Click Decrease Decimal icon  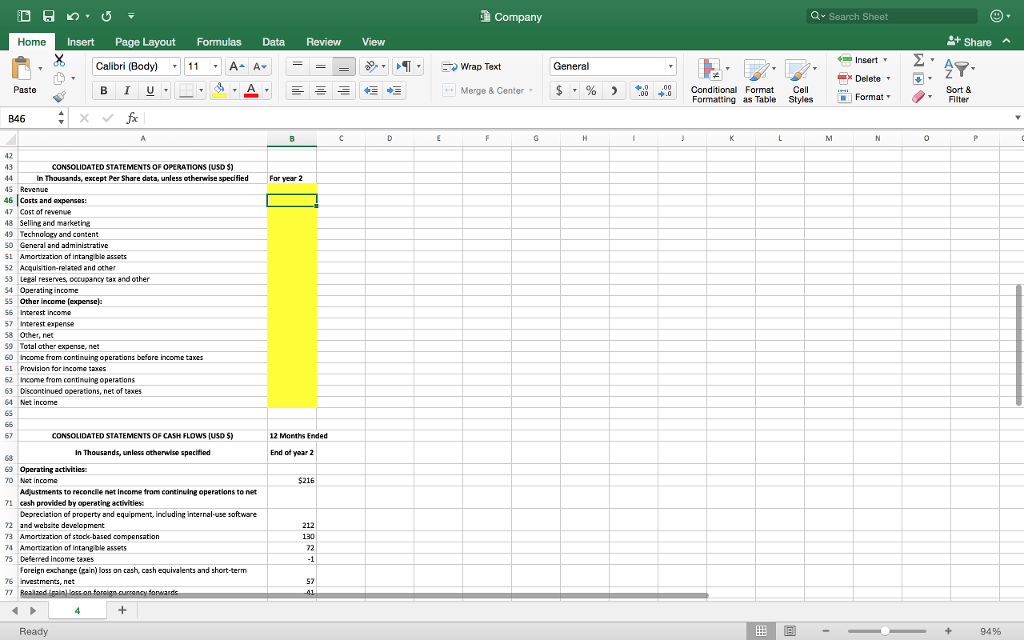click(x=665, y=90)
